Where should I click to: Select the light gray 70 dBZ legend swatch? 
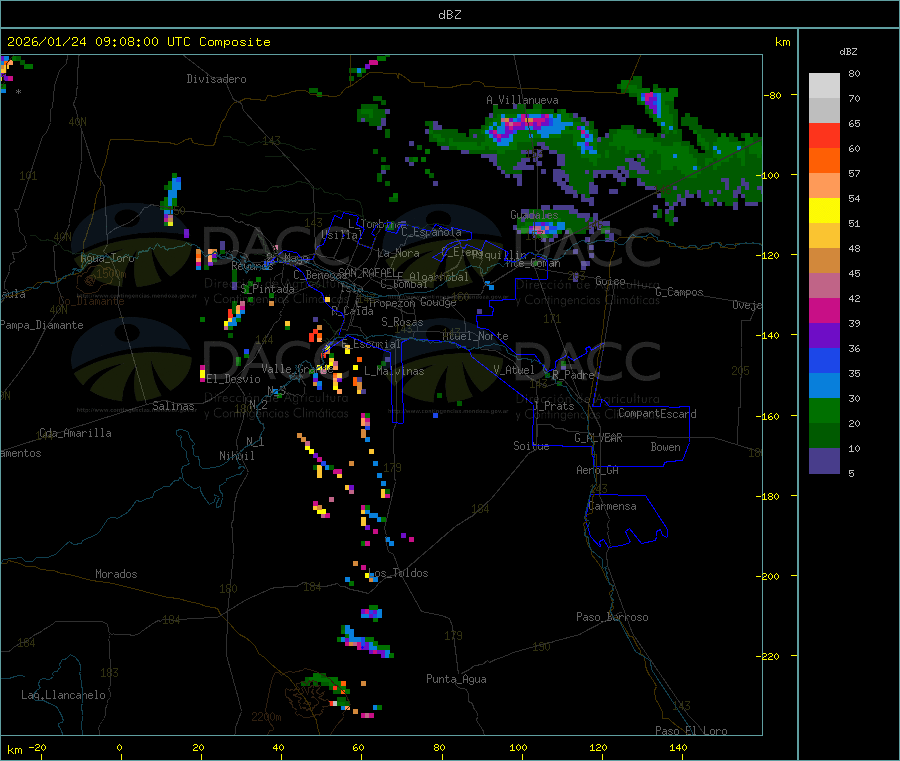pyautogui.click(x=824, y=86)
